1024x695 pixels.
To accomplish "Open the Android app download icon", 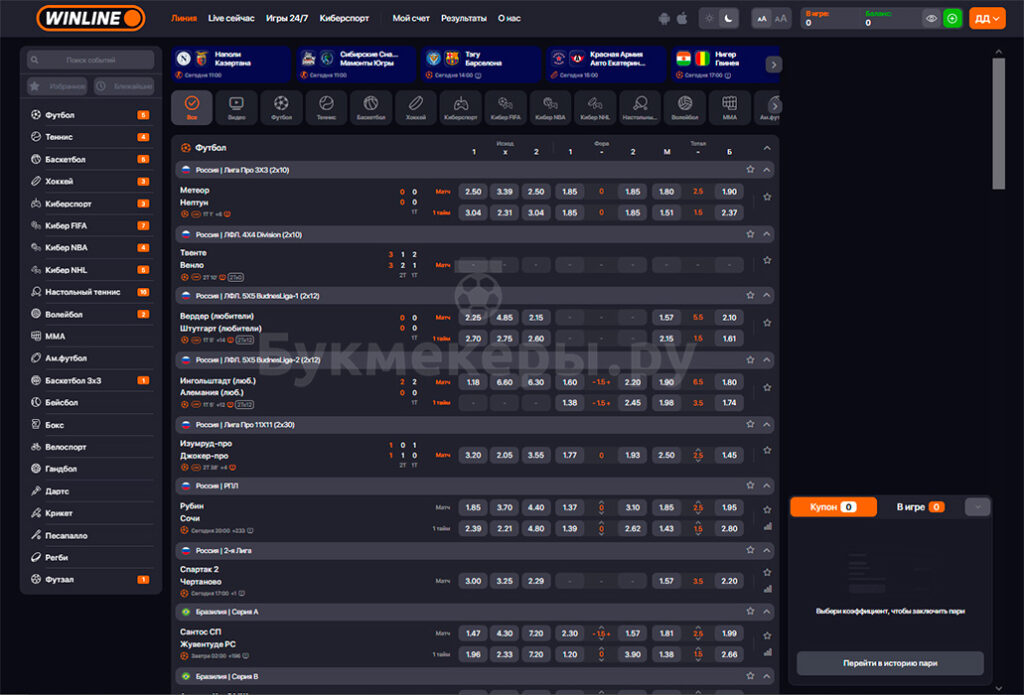I will click(x=664, y=18).
